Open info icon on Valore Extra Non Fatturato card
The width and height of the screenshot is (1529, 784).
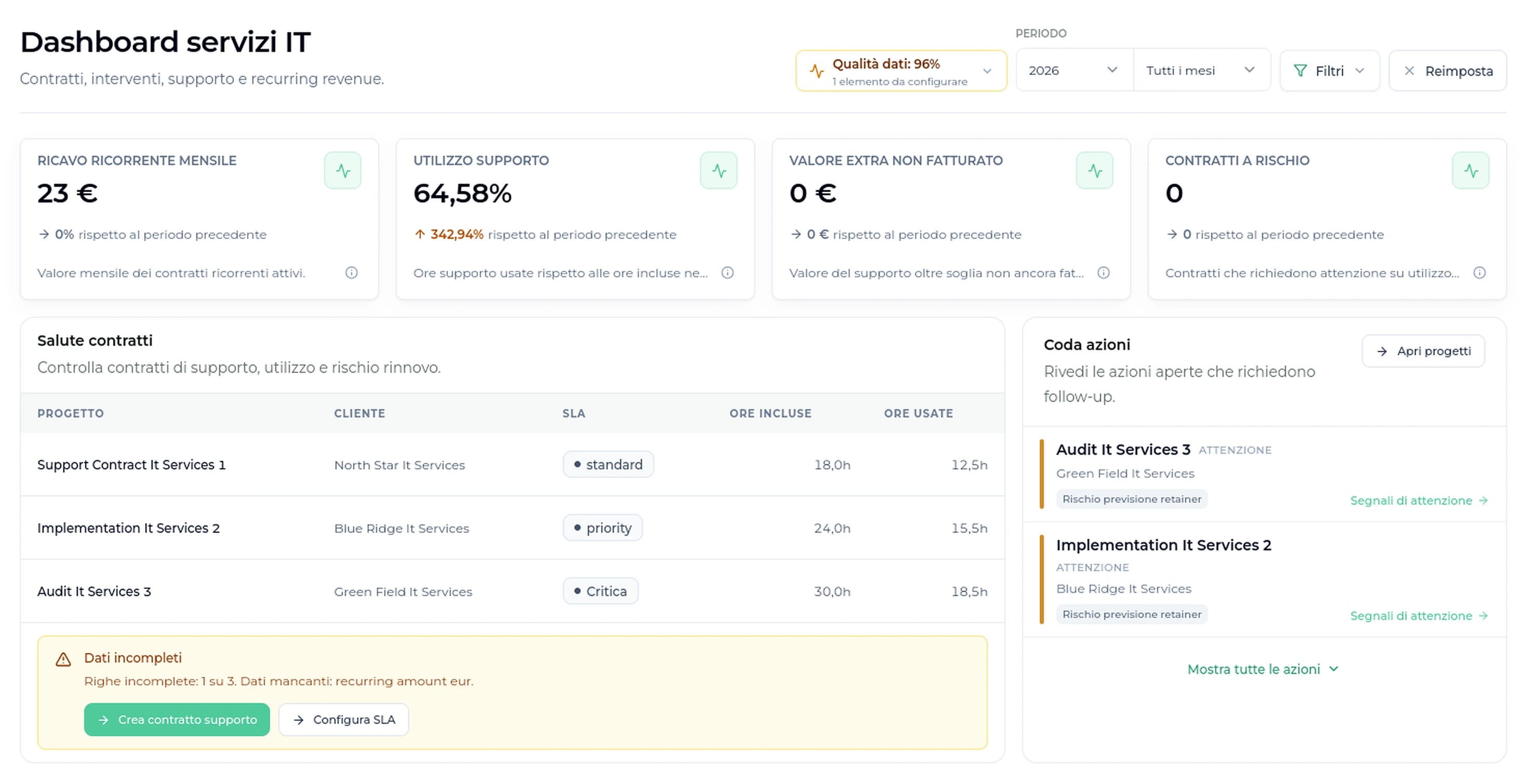[x=1104, y=273]
